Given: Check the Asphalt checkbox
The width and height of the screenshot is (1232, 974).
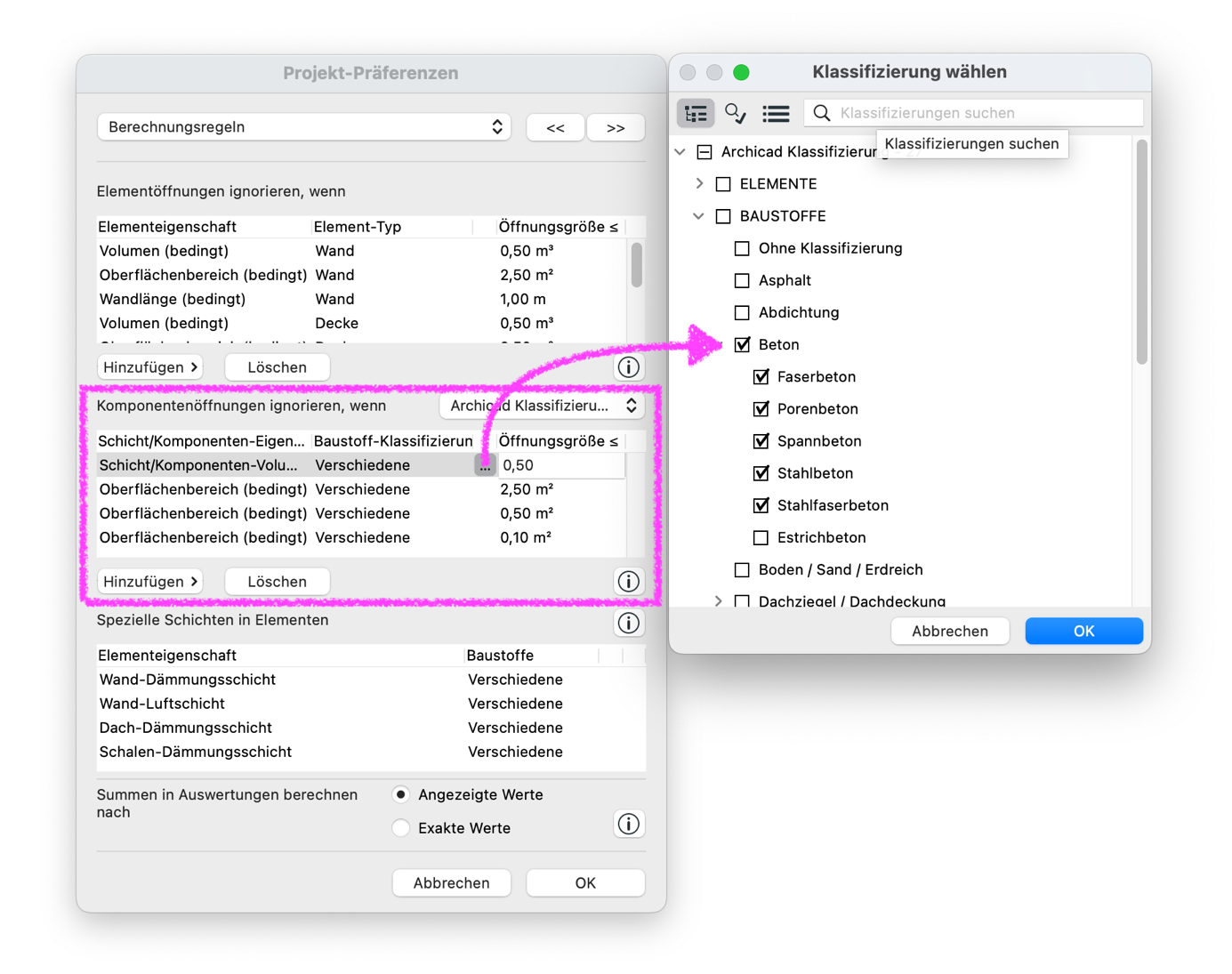Looking at the screenshot, I should [742, 280].
